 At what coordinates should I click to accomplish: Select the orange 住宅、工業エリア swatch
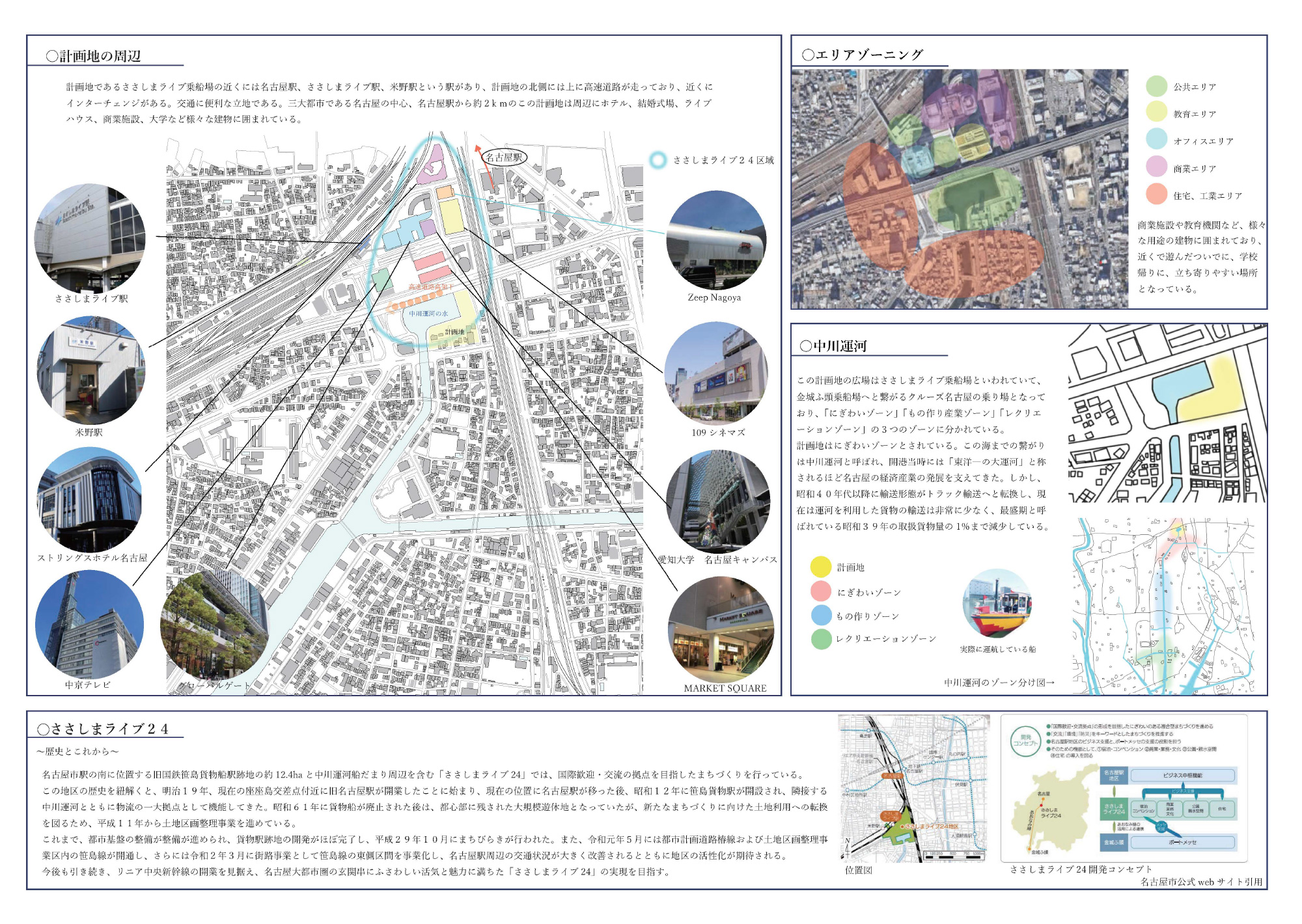1156,195
